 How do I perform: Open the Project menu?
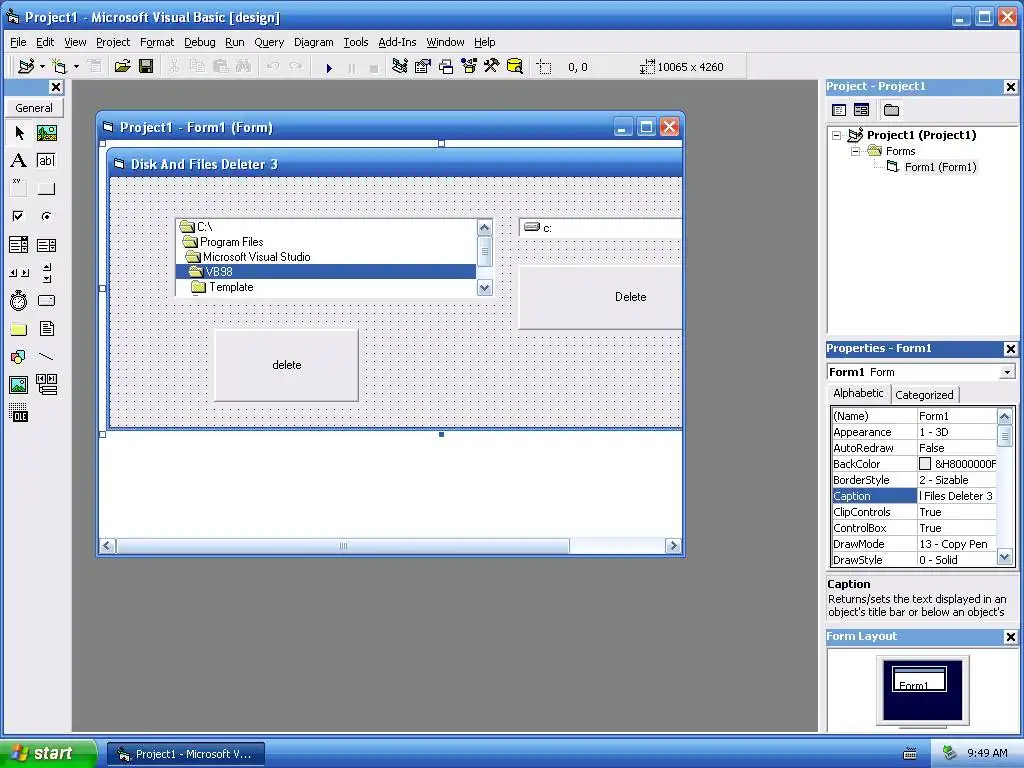(x=113, y=42)
